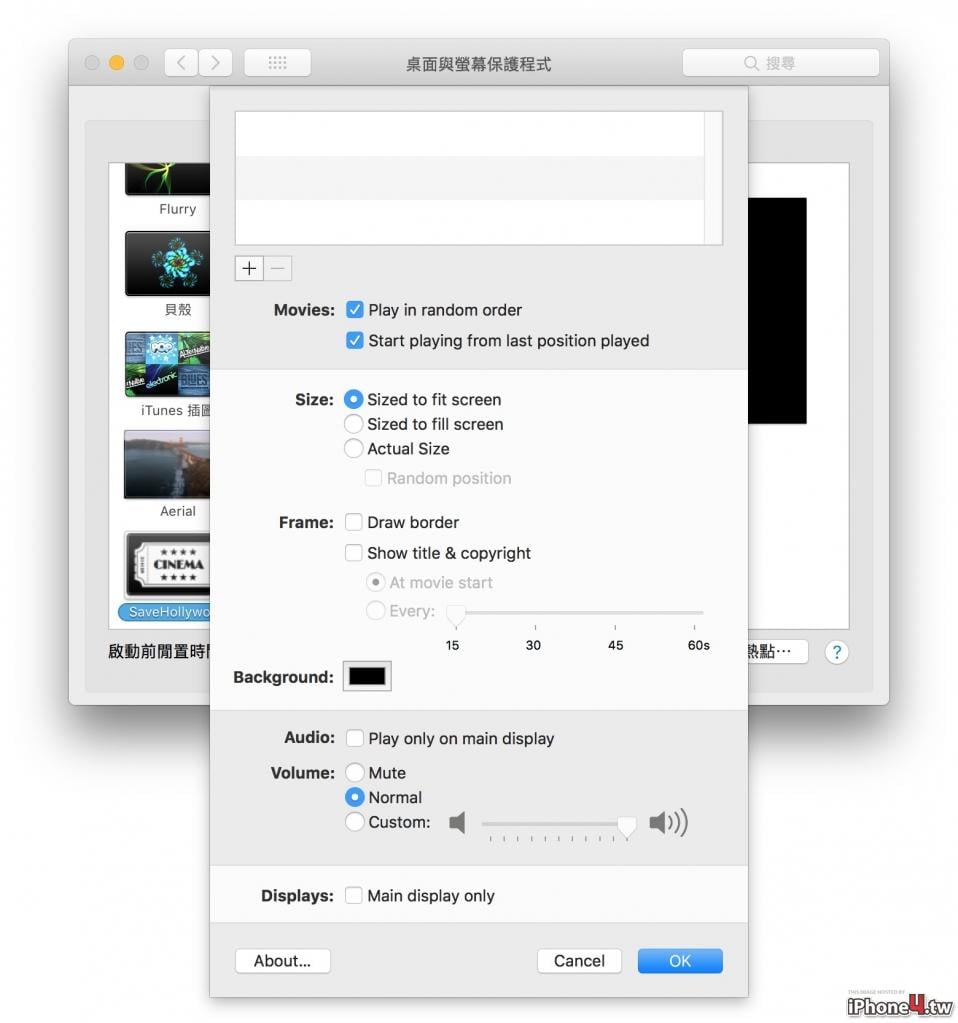Screen dimensions: 958x1023
Task: Select the Flurry screen saver thumbnail
Action: click(x=168, y=178)
